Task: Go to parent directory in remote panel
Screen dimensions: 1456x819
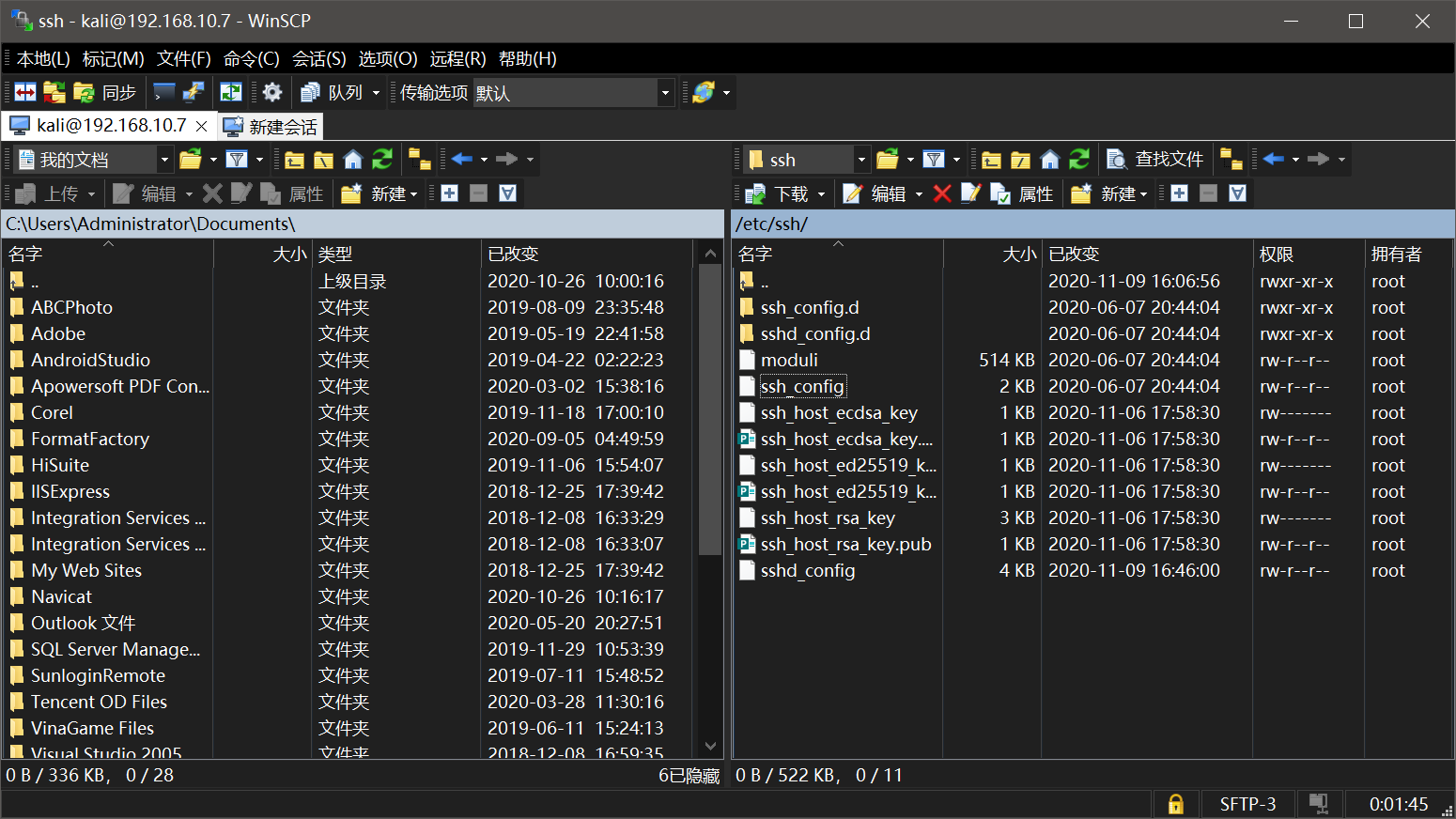Action: point(992,159)
